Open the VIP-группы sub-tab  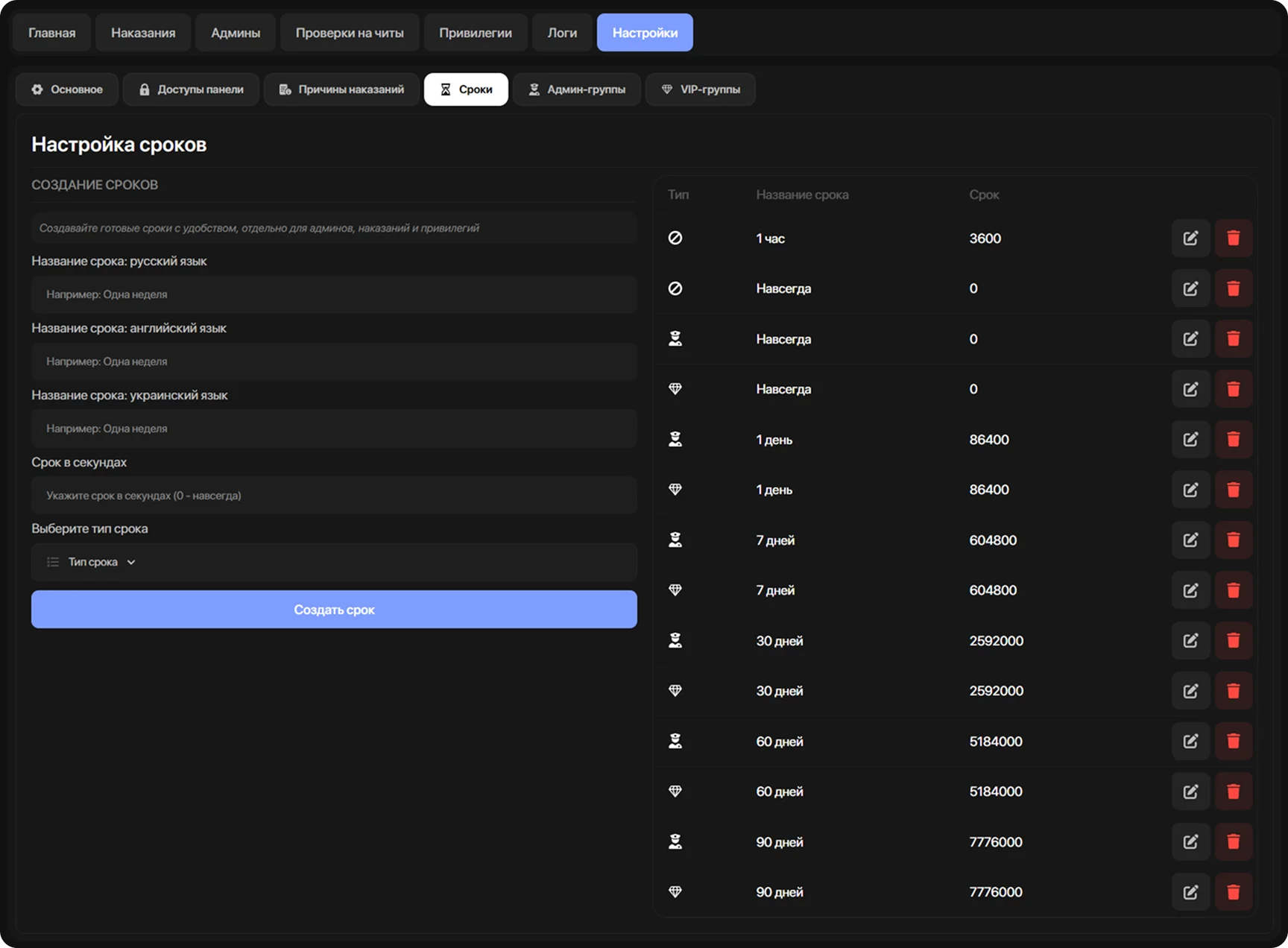701,89
